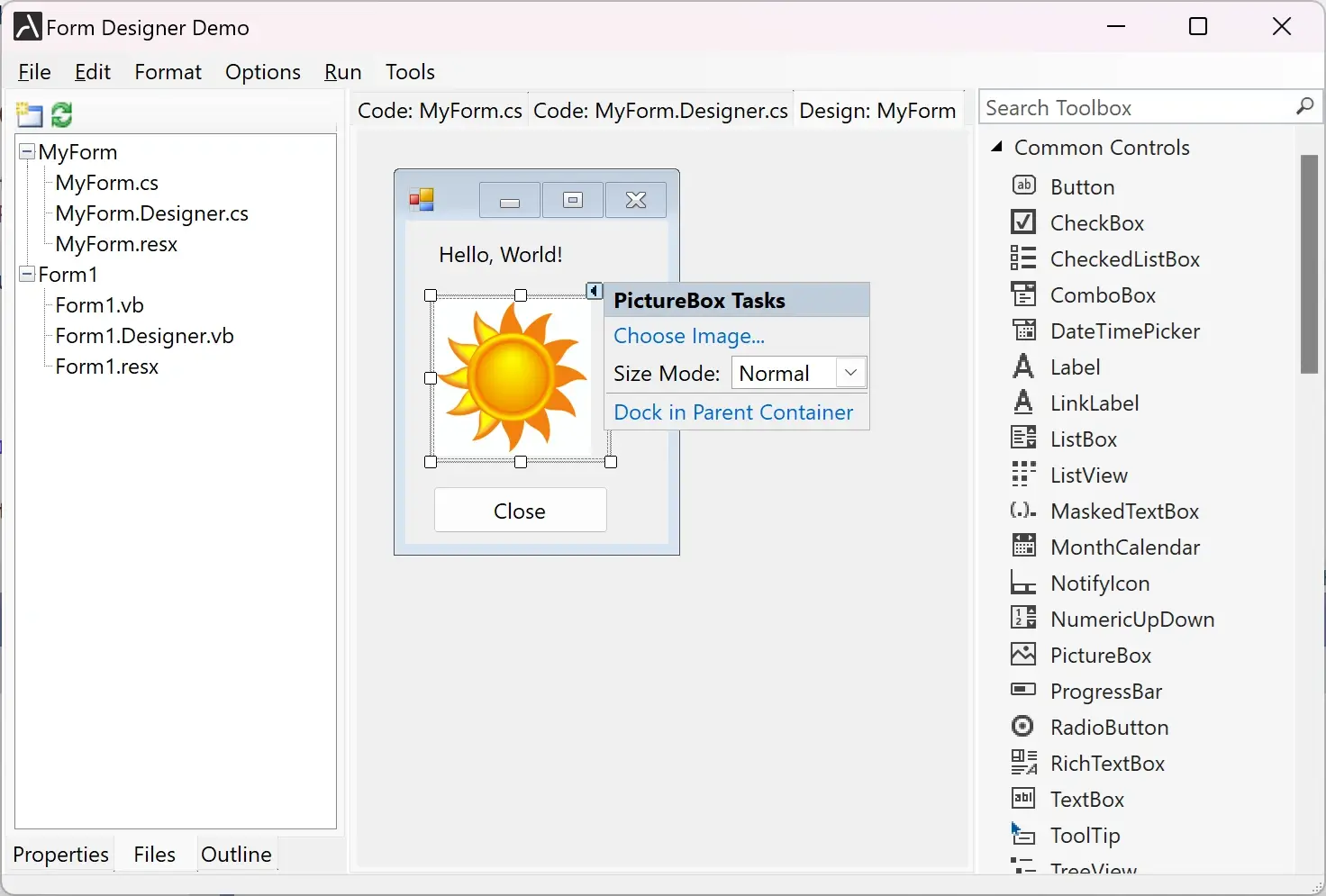The image size is (1326, 896).
Task: Pick the RadioButton icon in the toolbox
Action: 1023,727
